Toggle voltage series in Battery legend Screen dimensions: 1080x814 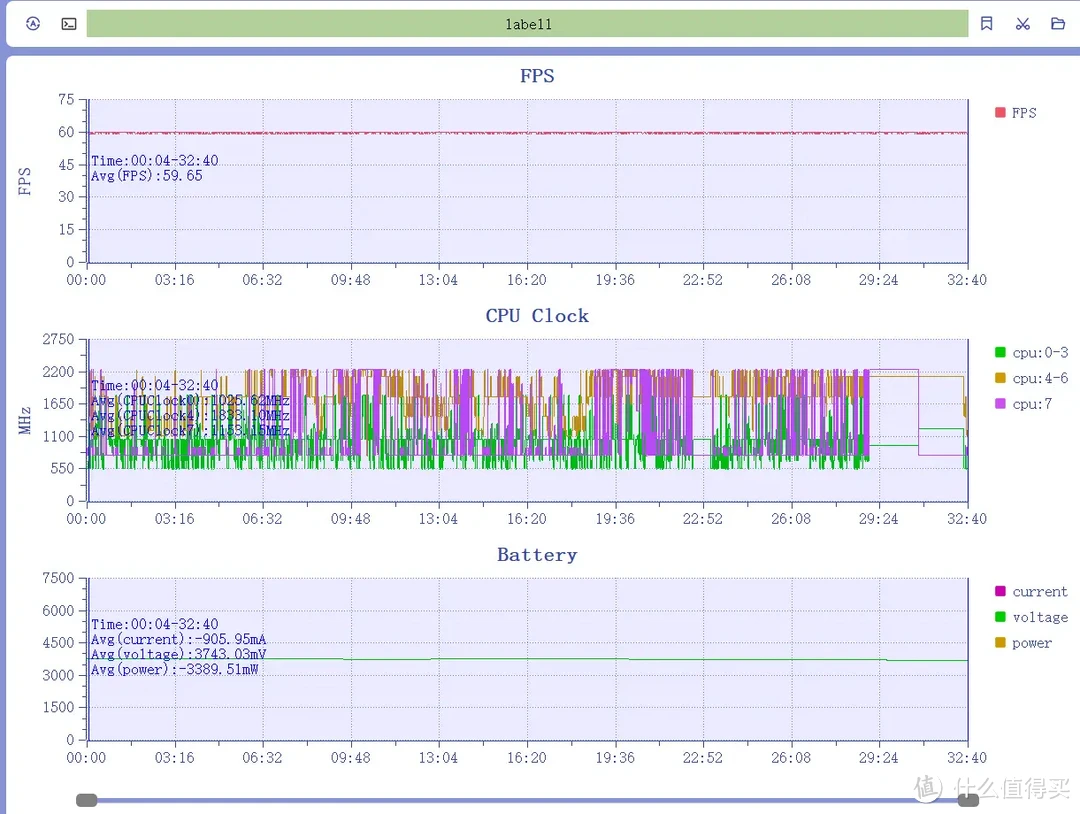click(x=1031, y=617)
